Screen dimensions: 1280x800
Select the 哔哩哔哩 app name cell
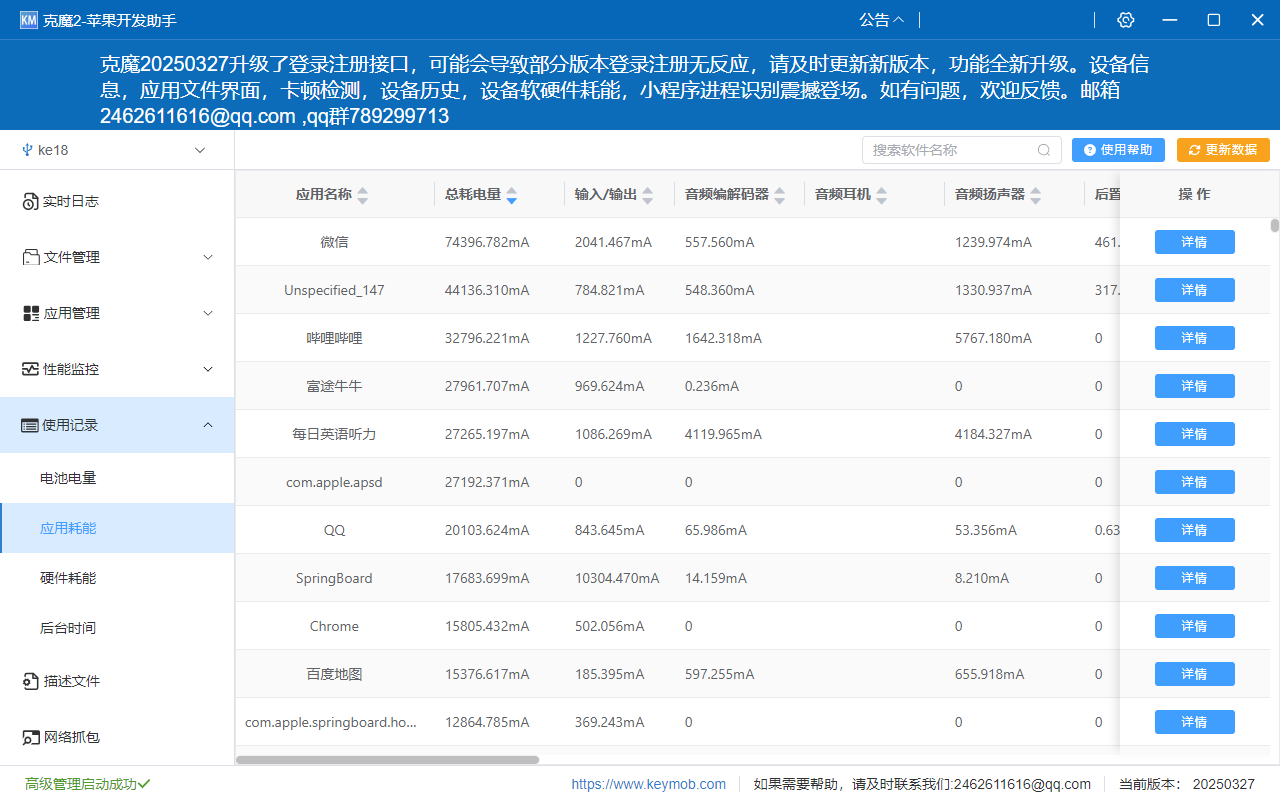pyautogui.click(x=334, y=338)
